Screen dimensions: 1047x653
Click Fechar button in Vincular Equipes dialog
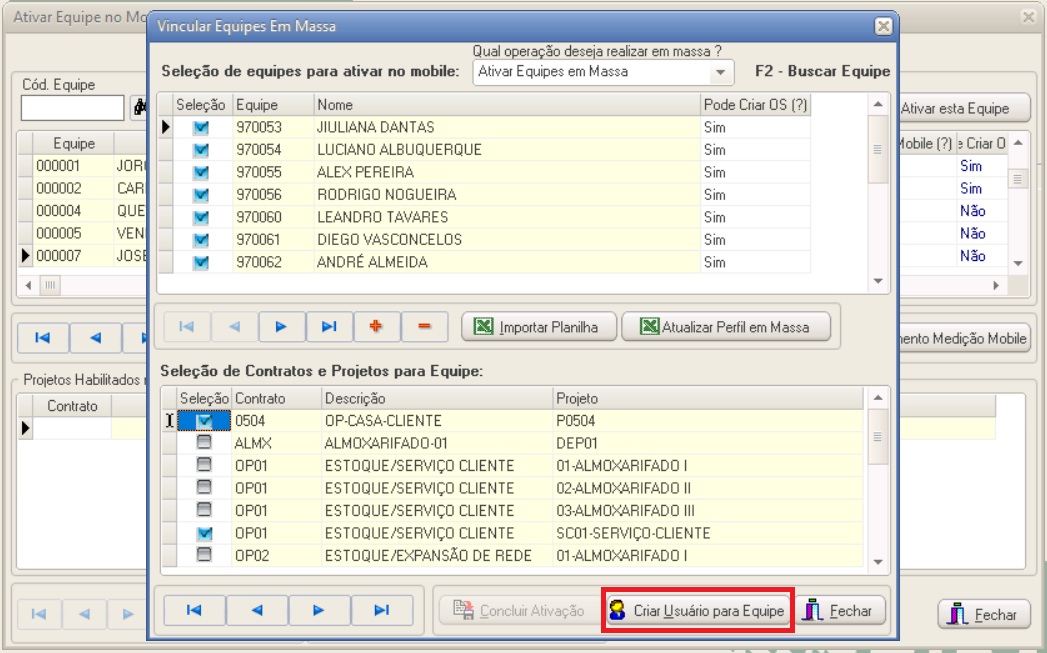pos(841,611)
